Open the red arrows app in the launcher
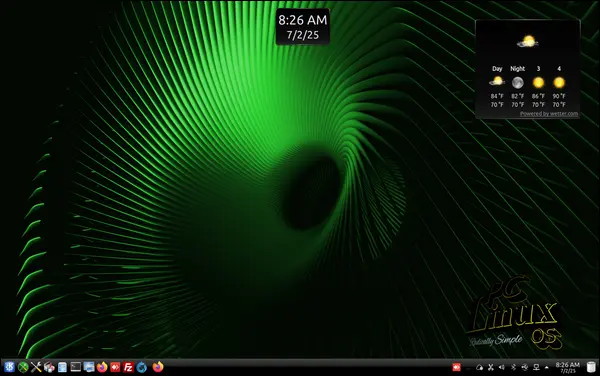Screen dimensions: 600x376 tap(115, 367)
